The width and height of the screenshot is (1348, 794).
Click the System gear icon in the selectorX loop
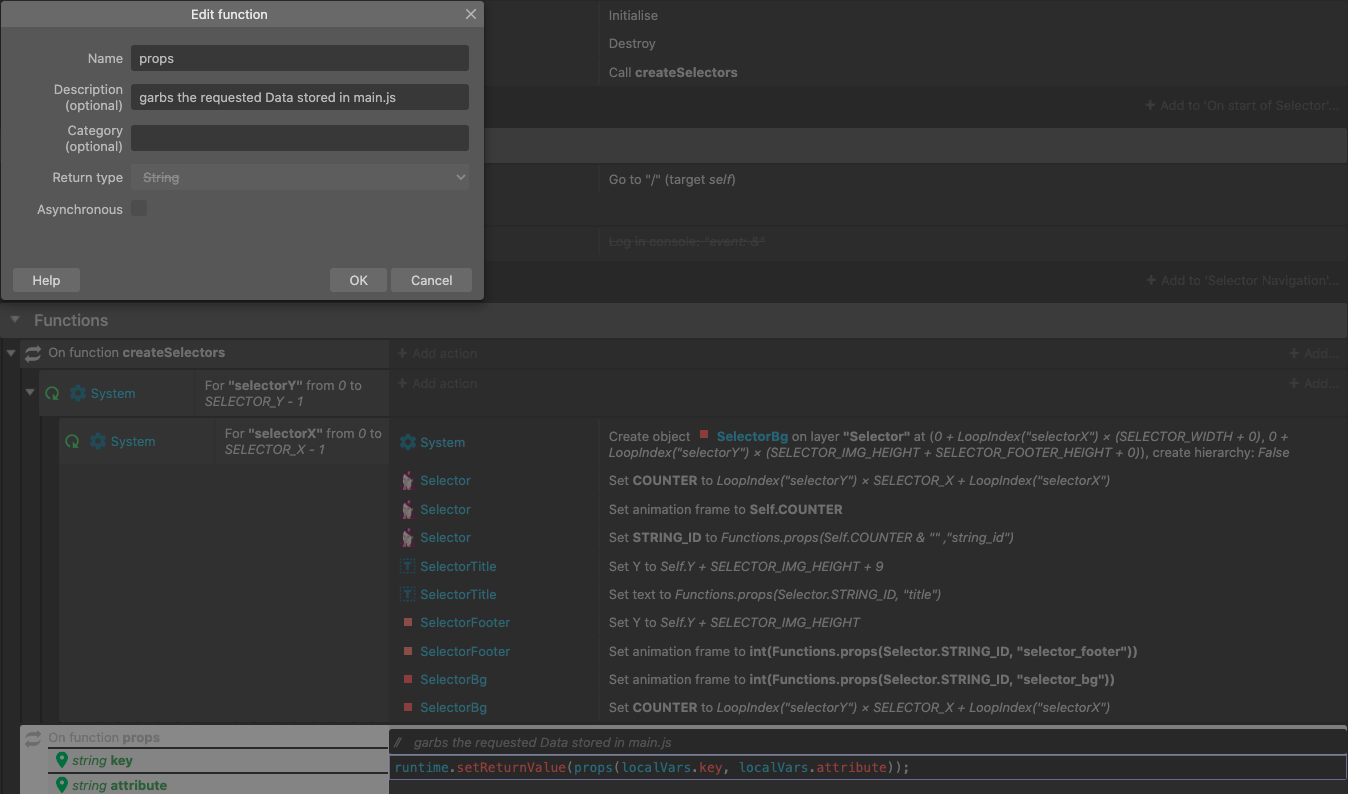(x=98, y=442)
